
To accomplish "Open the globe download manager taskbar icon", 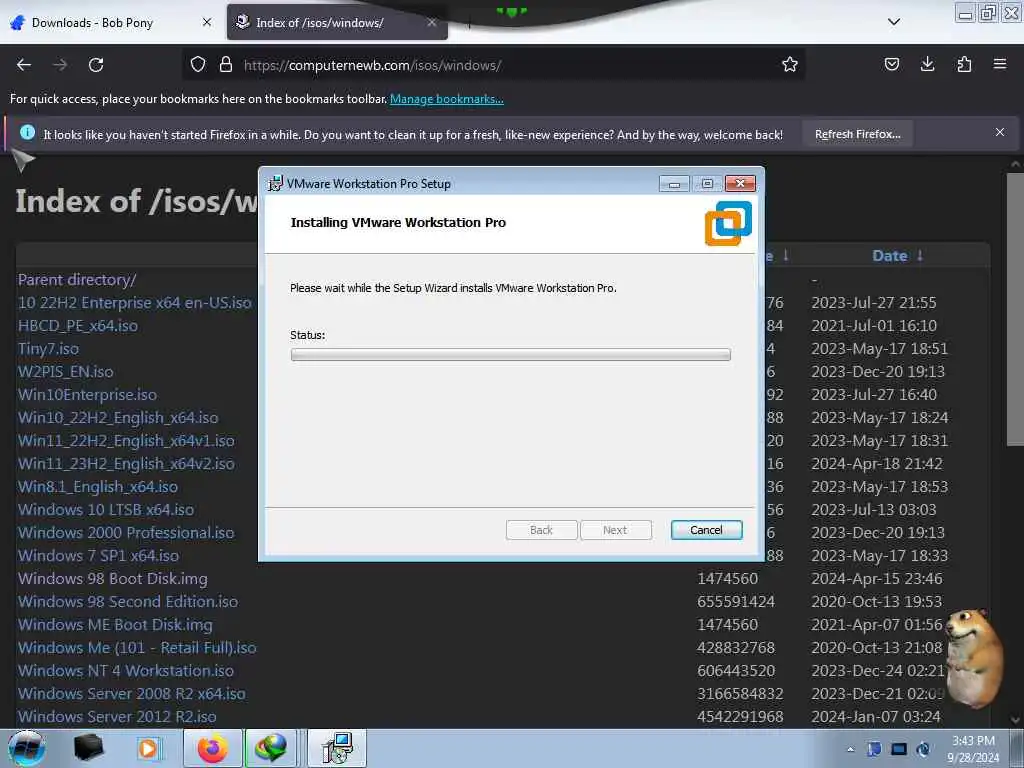I will click(271, 748).
